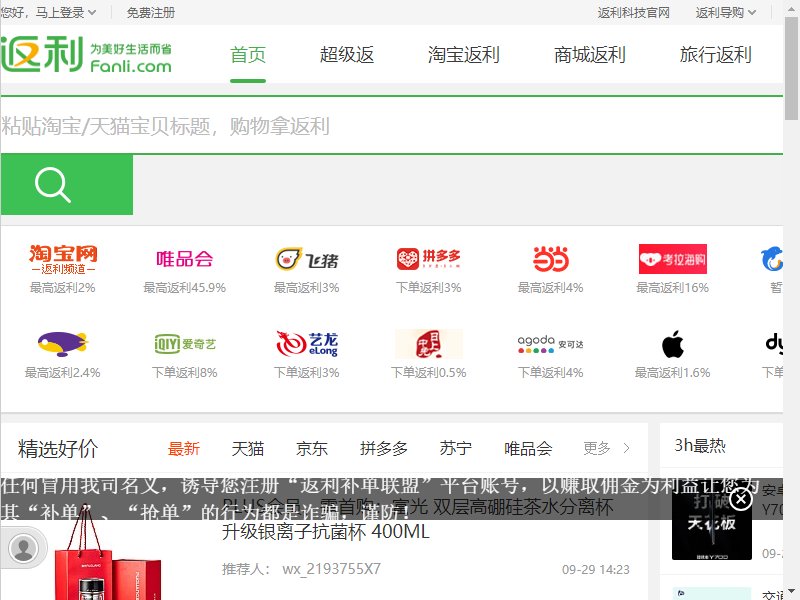800x600 pixels.
Task: Select the 最新 tab in 精选好价
Action: coord(184,448)
